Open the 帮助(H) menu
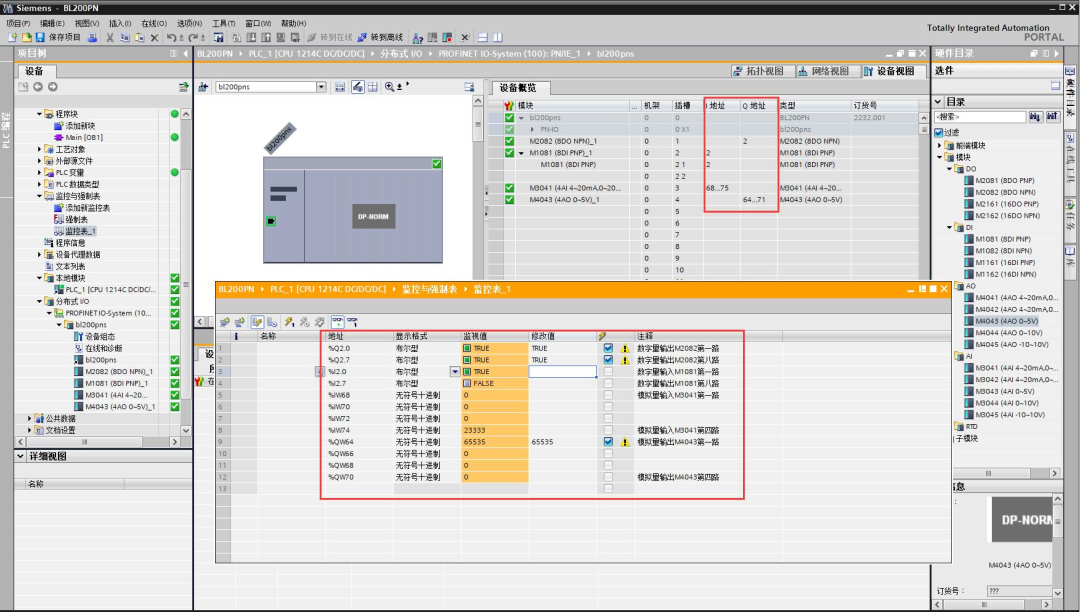The image size is (1080, 612). [293, 23]
